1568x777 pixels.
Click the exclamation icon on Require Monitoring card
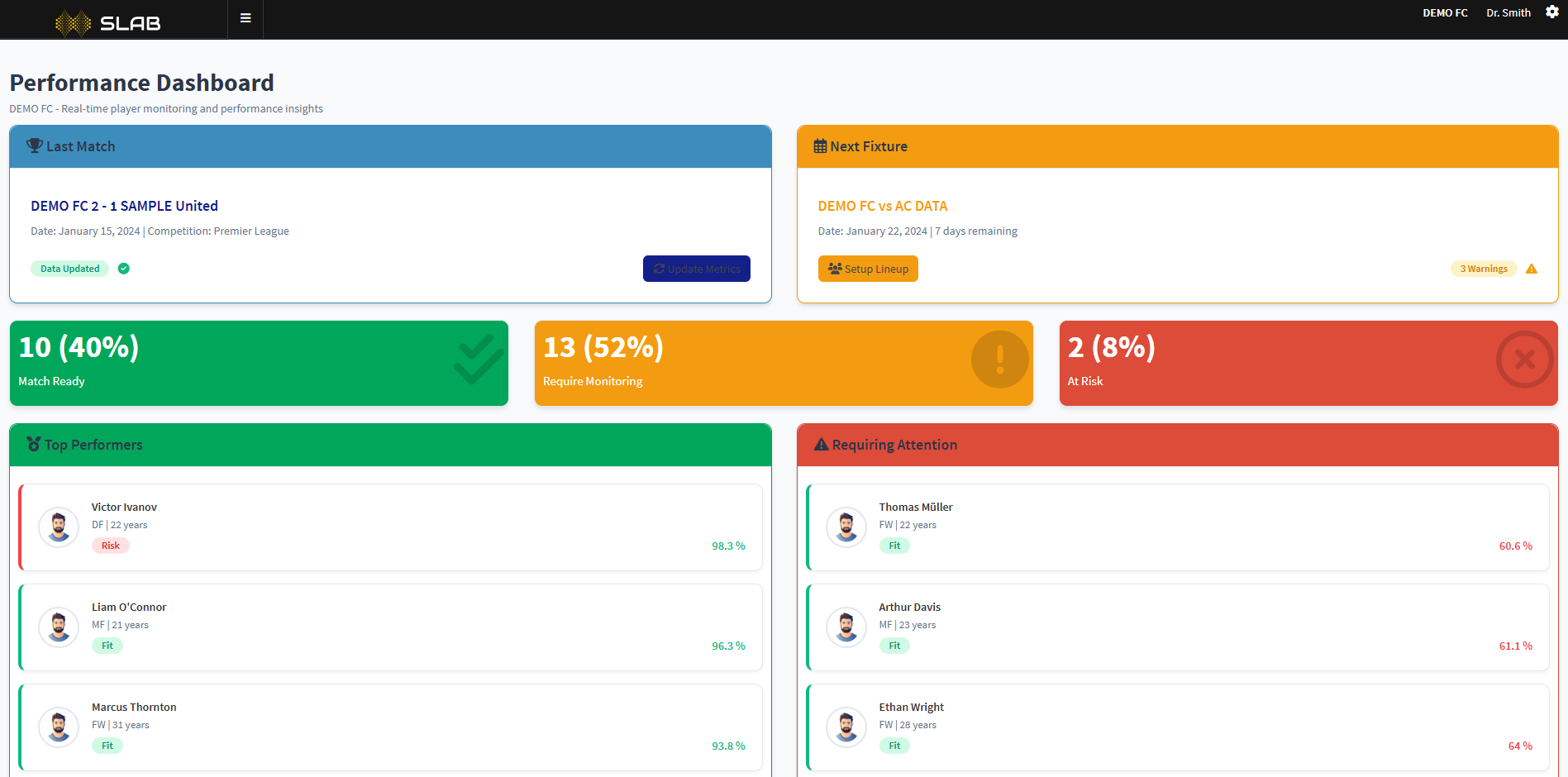pyautogui.click(x=999, y=360)
